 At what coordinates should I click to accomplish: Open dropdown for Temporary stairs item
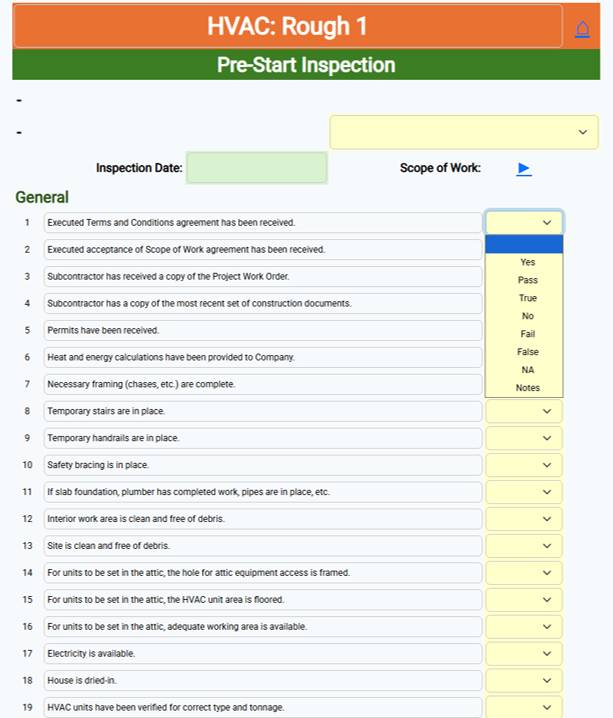point(524,411)
